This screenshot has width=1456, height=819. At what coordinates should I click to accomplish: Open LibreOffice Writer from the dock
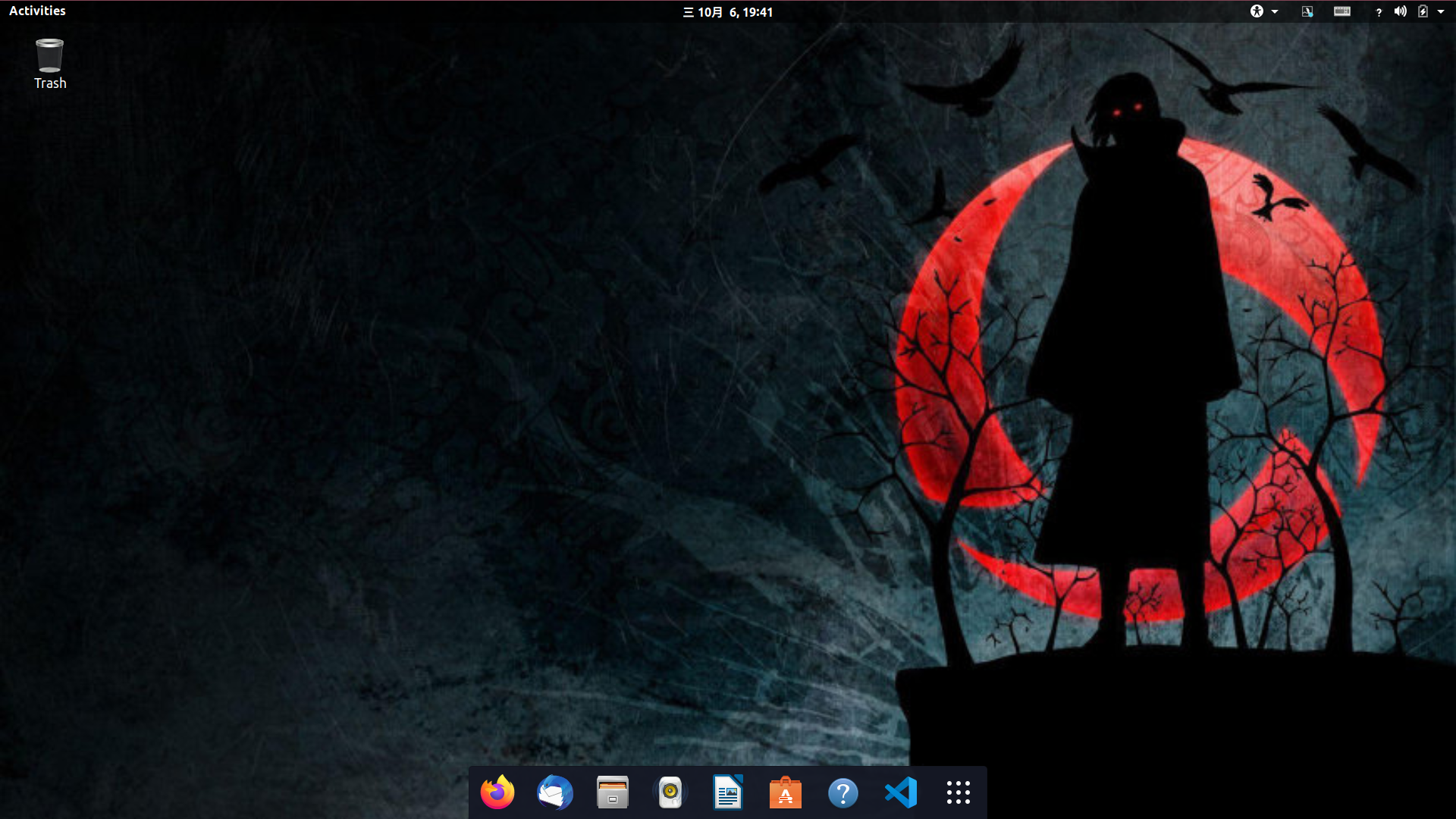pyautogui.click(x=728, y=792)
